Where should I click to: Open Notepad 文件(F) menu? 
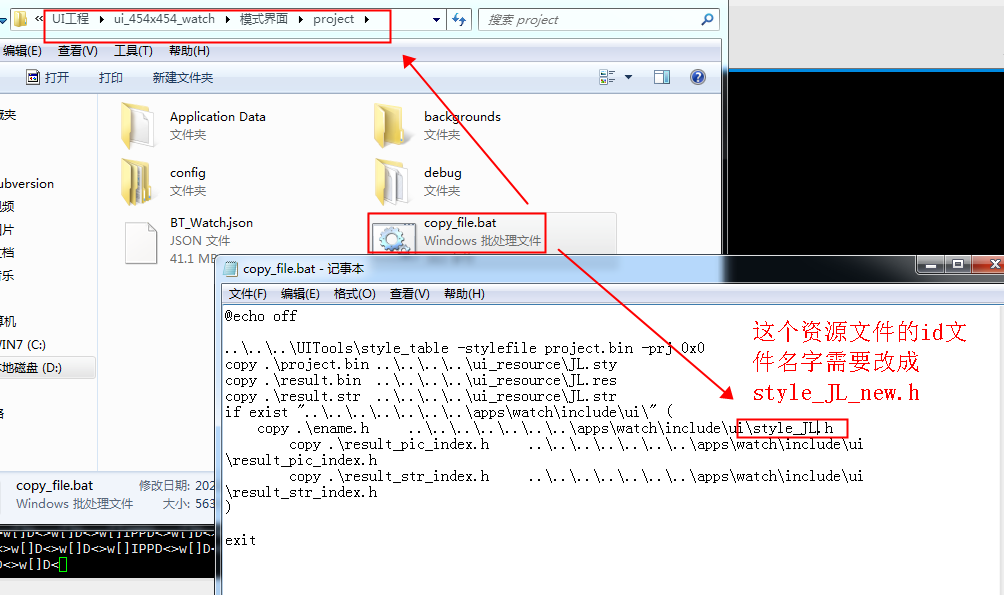[248, 294]
